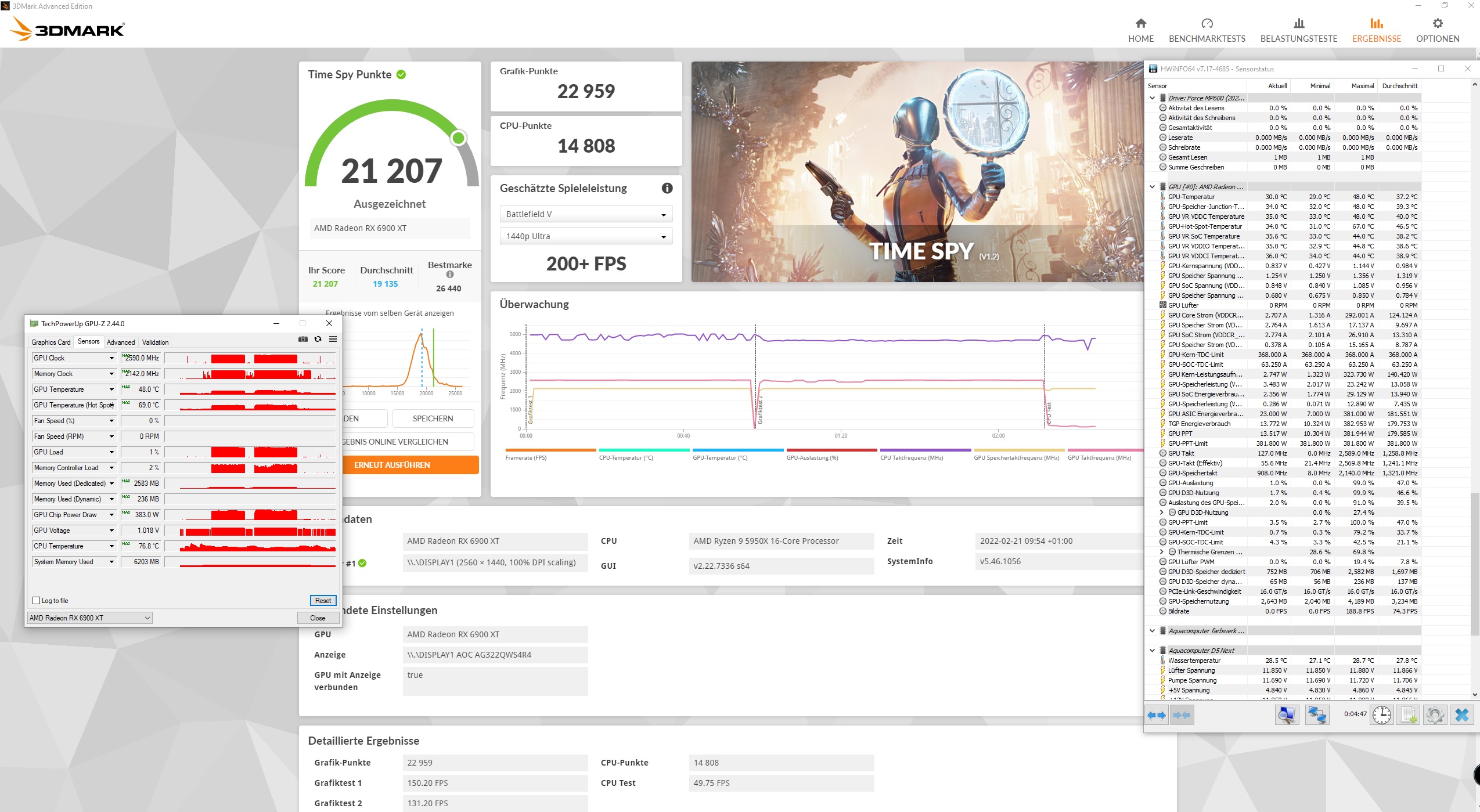Click GPU-Z refresh sensors icon

(x=318, y=339)
